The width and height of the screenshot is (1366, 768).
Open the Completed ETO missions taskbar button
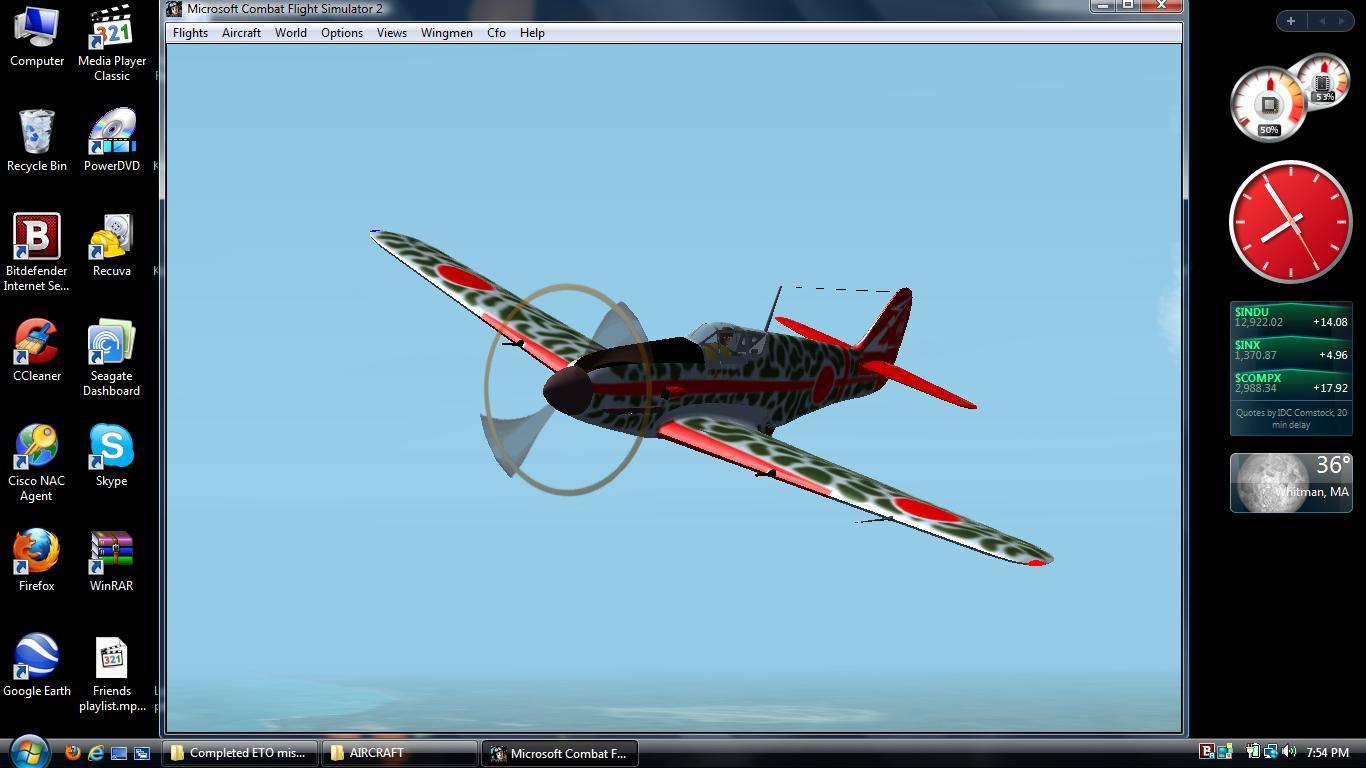pyautogui.click(x=241, y=753)
